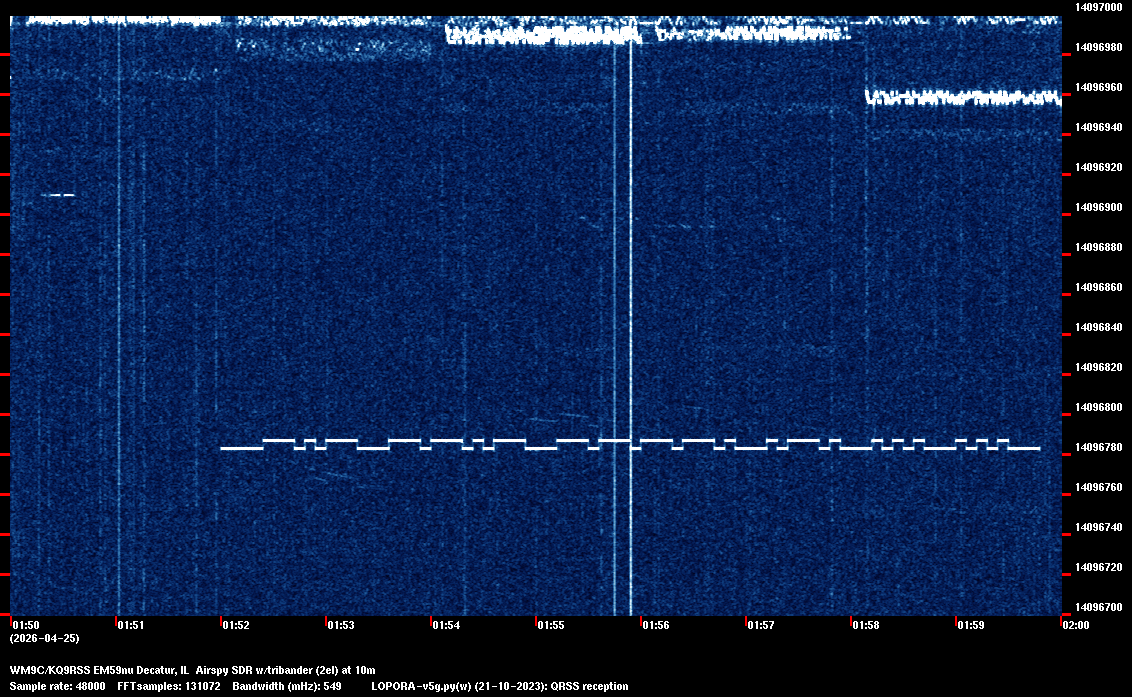Click the 14096780 frequency label
The image size is (1132, 697).
pos(1099,448)
